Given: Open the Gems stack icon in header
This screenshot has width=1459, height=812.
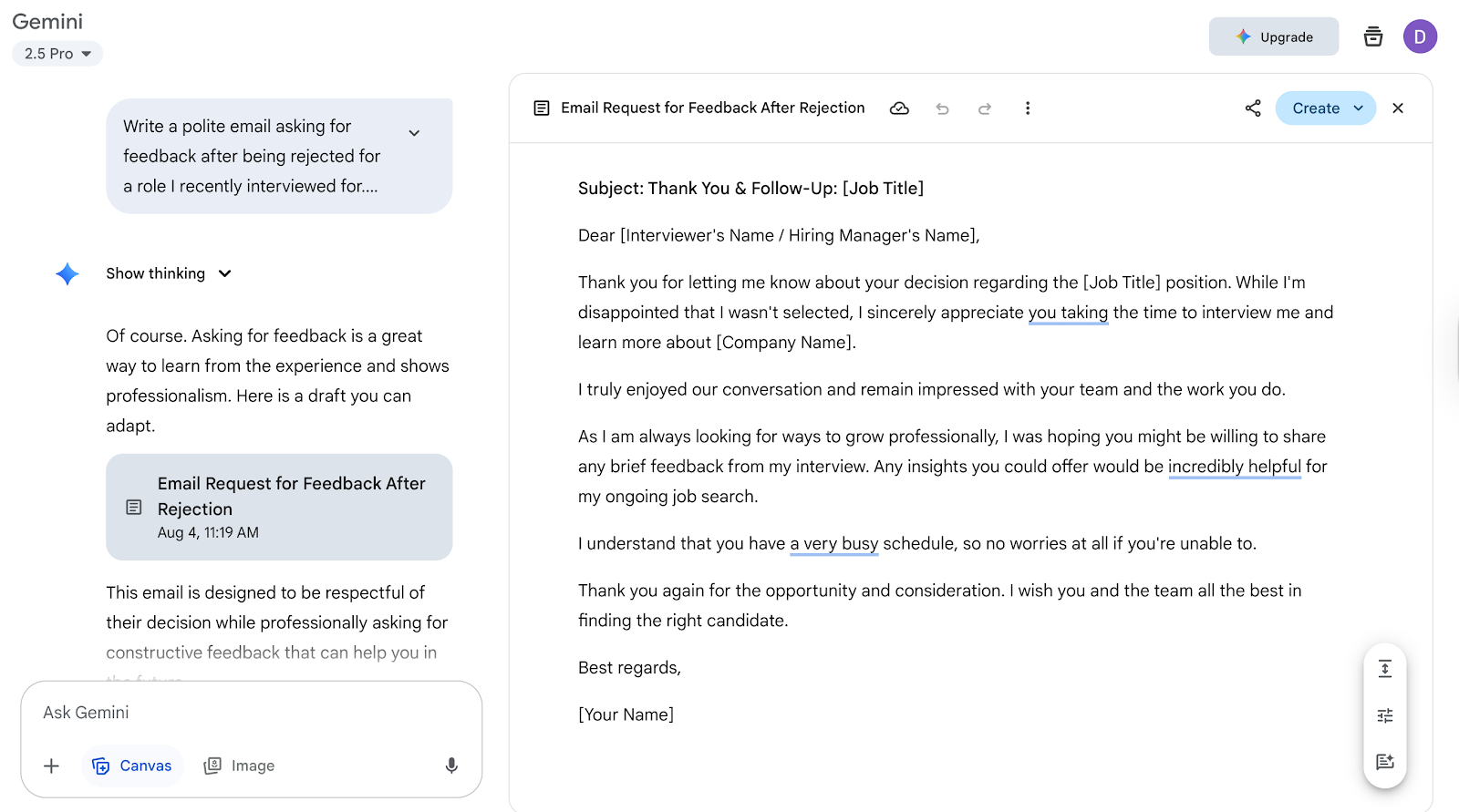Looking at the screenshot, I should tap(1372, 36).
